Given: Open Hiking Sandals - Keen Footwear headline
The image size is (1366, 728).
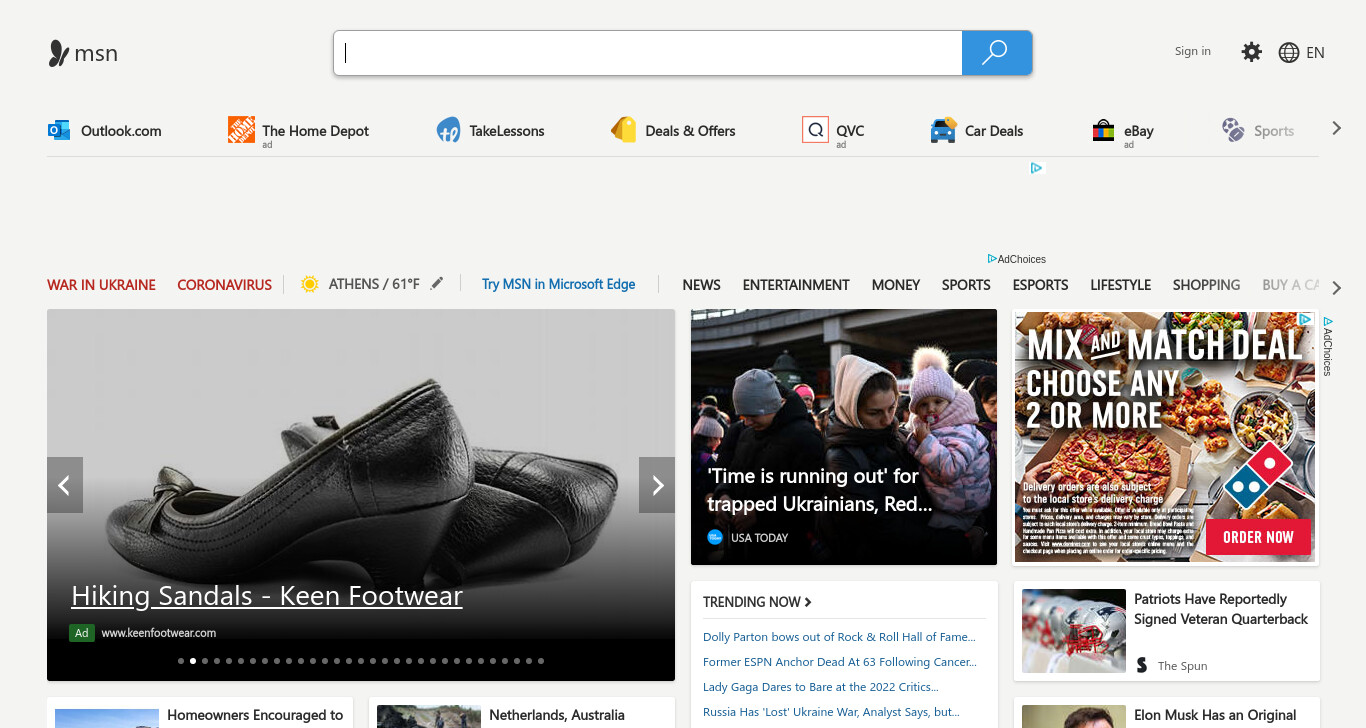Looking at the screenshot, I should pyautogui.click(x=267, y=596).
